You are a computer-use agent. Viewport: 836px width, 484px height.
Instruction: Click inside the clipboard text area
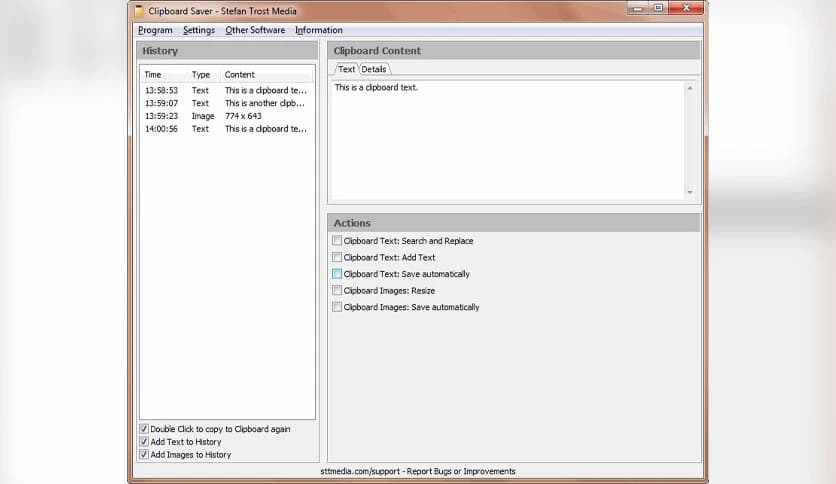tap(508, 141)
